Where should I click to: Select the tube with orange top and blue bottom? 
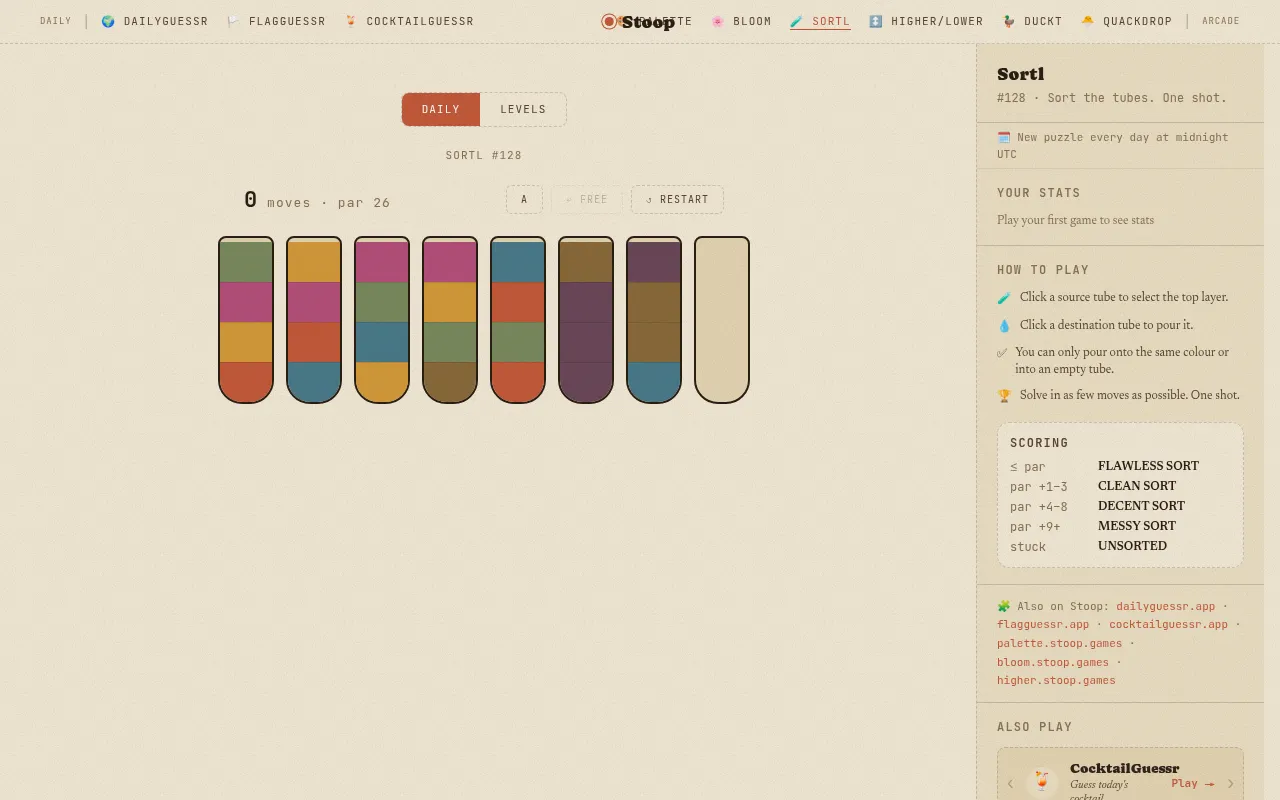314,320
